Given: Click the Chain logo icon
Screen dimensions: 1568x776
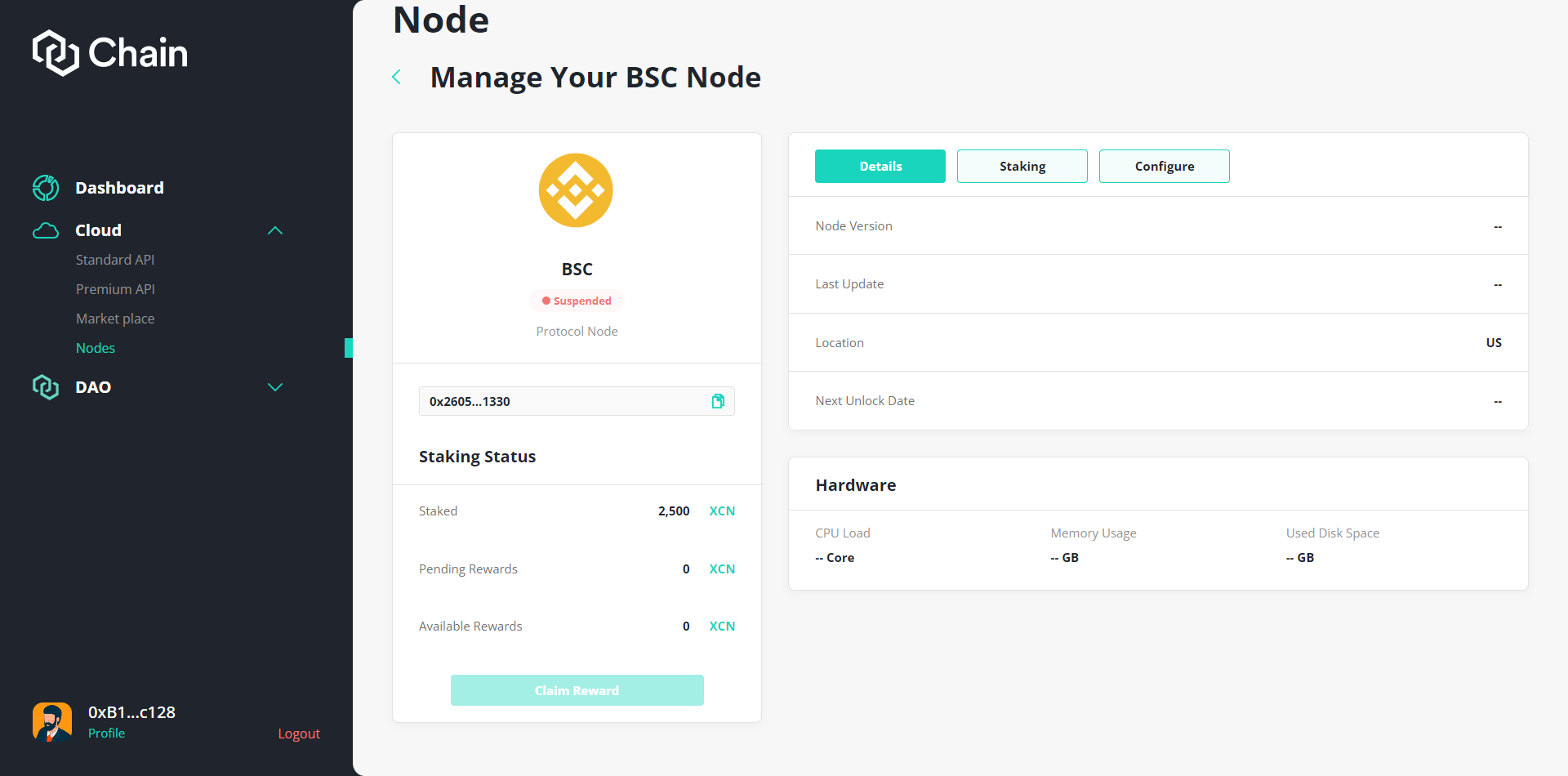Looking at the screenshot, I should tap(55, 53).
